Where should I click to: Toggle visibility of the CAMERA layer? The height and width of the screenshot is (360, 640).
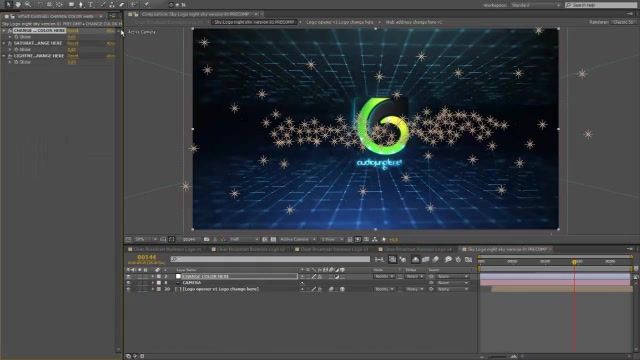[x=129, y=282]
